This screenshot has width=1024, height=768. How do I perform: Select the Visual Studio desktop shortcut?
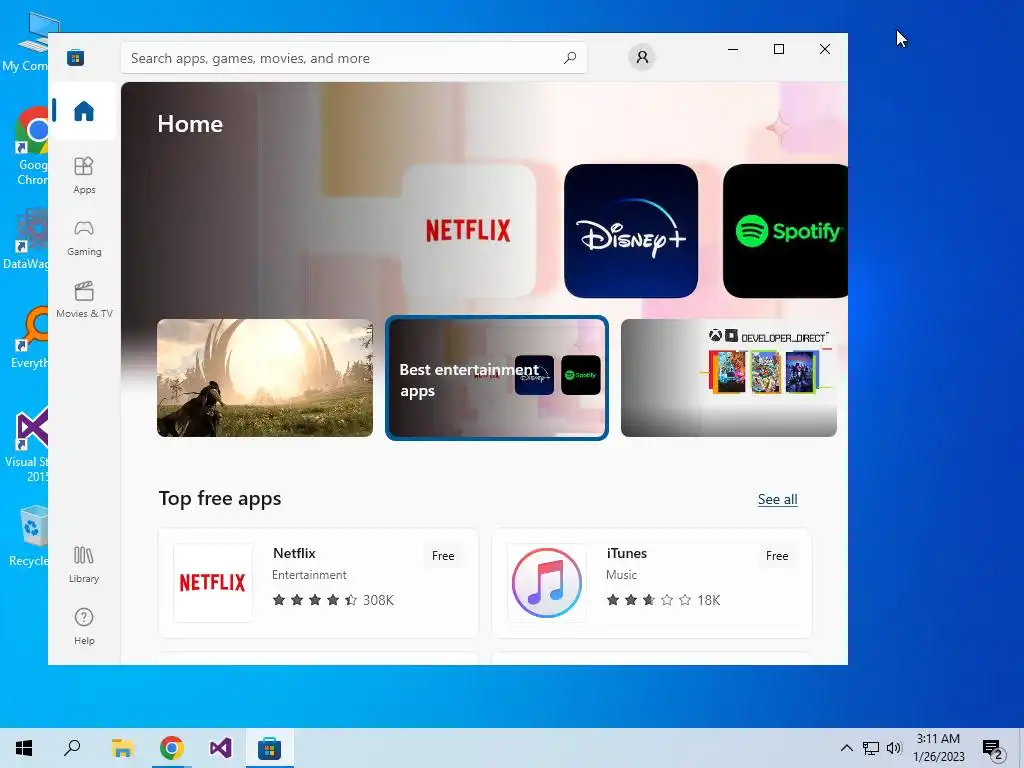[27, 445]
